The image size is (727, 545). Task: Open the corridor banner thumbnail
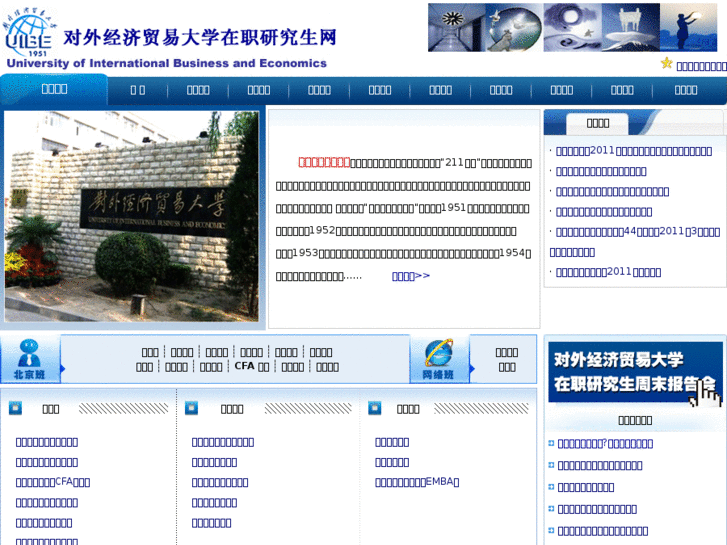[457, 27]
